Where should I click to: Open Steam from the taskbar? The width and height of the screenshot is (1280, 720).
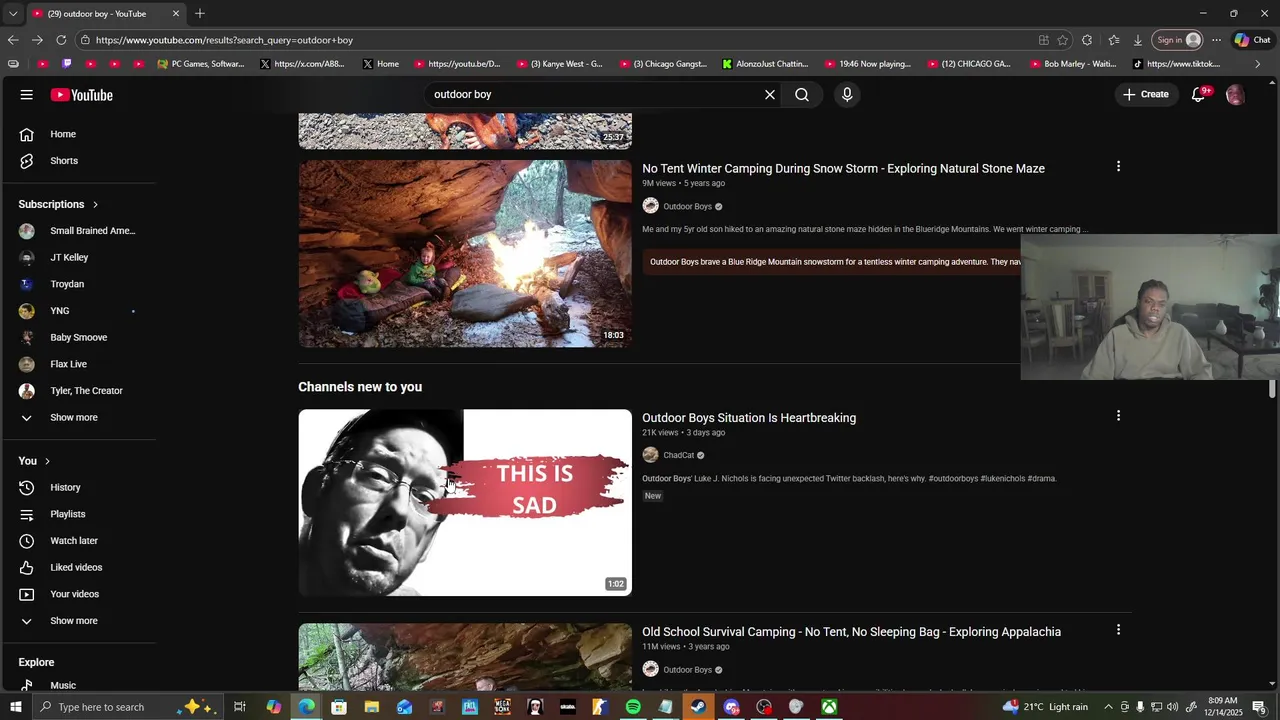pos(698,707)
